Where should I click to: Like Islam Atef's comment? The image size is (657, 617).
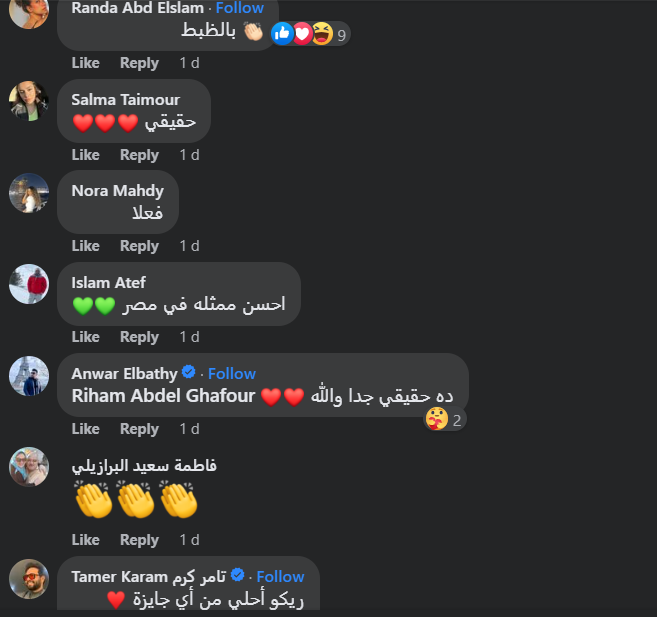coord(85,337)
